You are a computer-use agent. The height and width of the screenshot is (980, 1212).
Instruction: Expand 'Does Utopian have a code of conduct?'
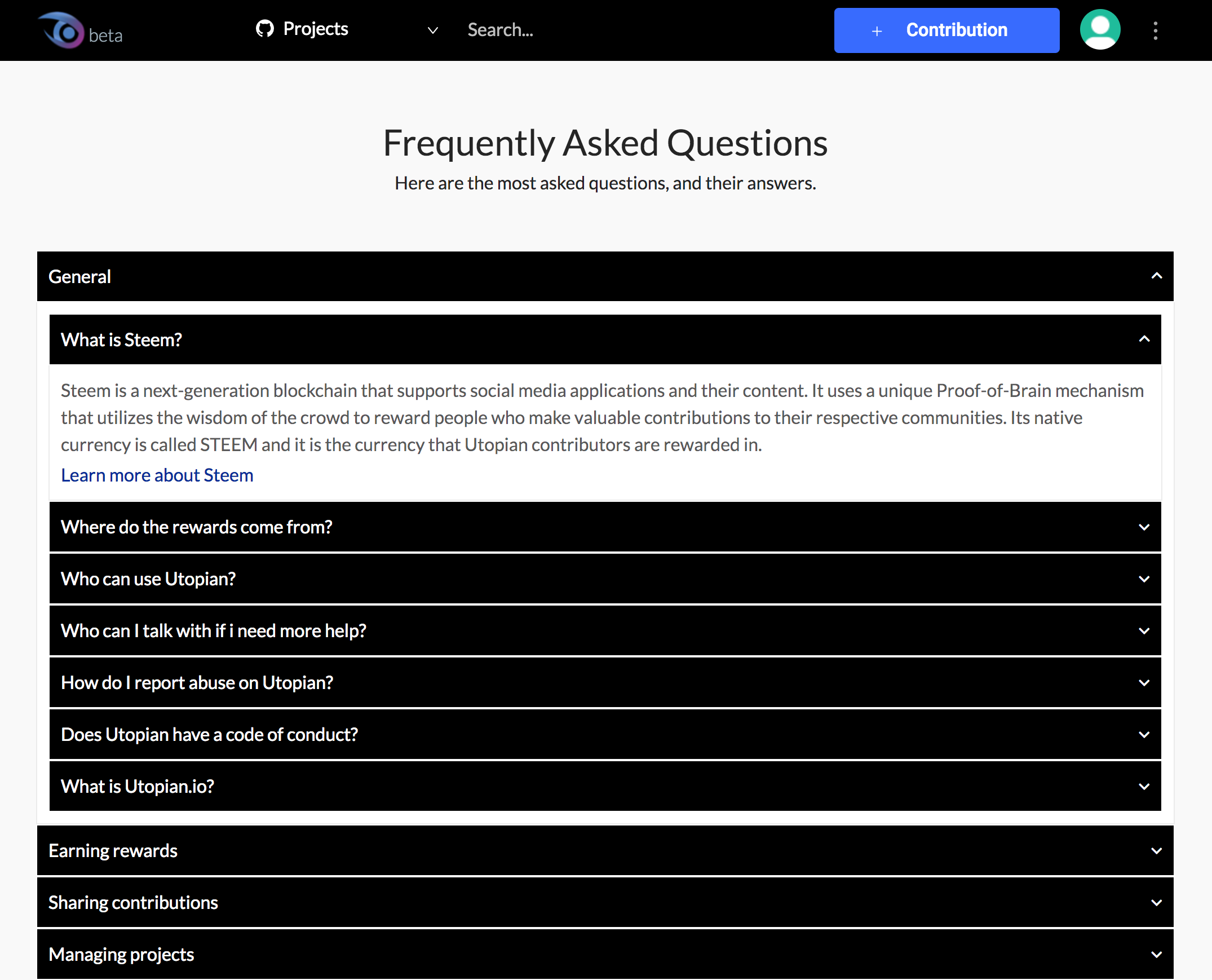(x=605, y=734)
